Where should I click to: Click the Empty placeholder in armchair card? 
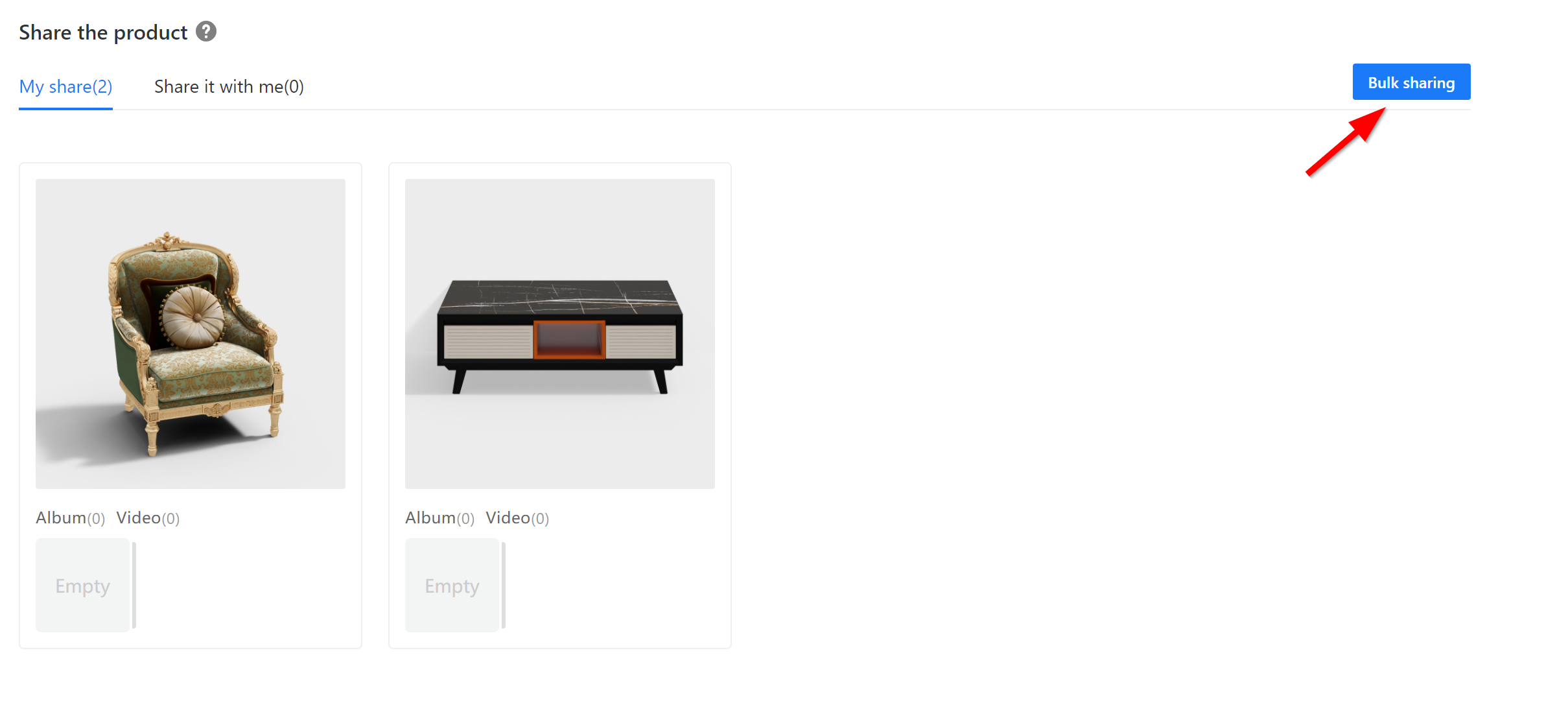coord(82,586)
